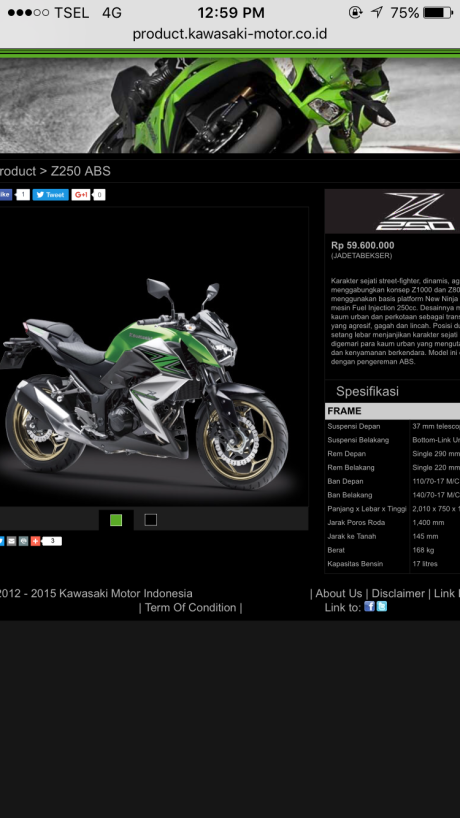Select the green color swatch

click(x=116, y=520)
